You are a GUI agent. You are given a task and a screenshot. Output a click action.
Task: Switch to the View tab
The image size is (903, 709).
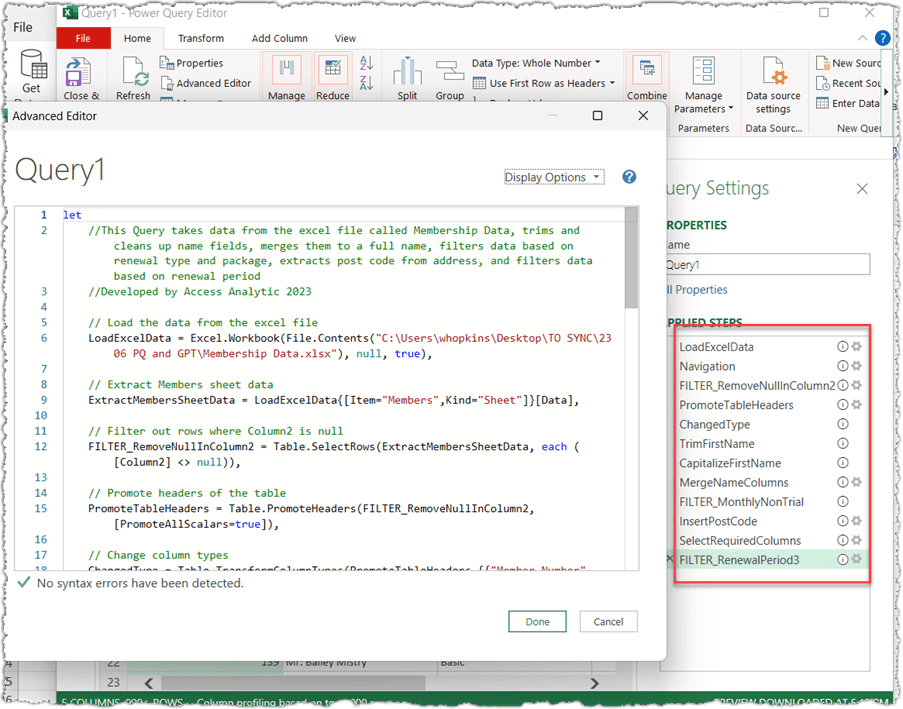click(x=345, y=38)
